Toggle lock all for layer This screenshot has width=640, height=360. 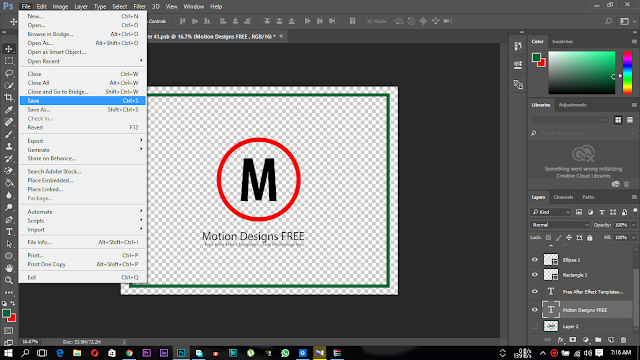pyautogui.click(x=590, y=238)
